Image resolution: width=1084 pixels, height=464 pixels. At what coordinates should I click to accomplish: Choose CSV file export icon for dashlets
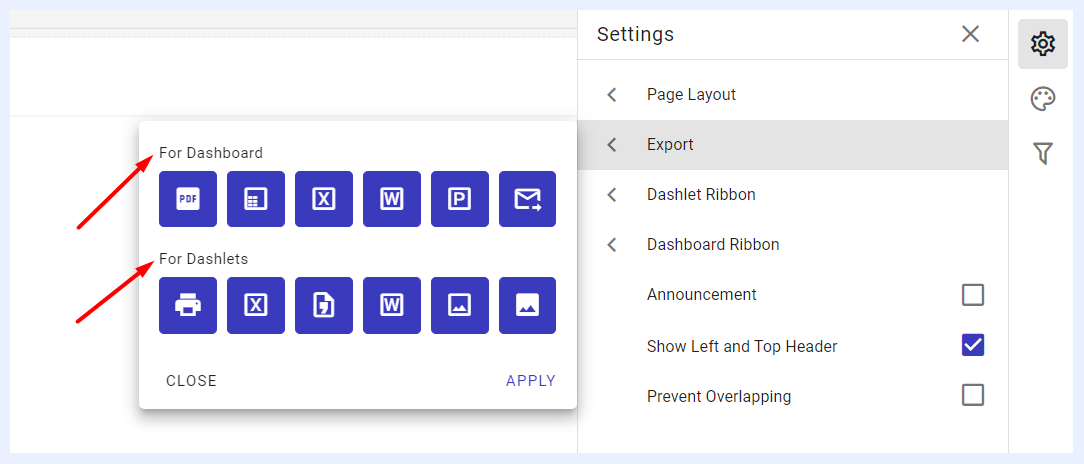coord(324,306)
